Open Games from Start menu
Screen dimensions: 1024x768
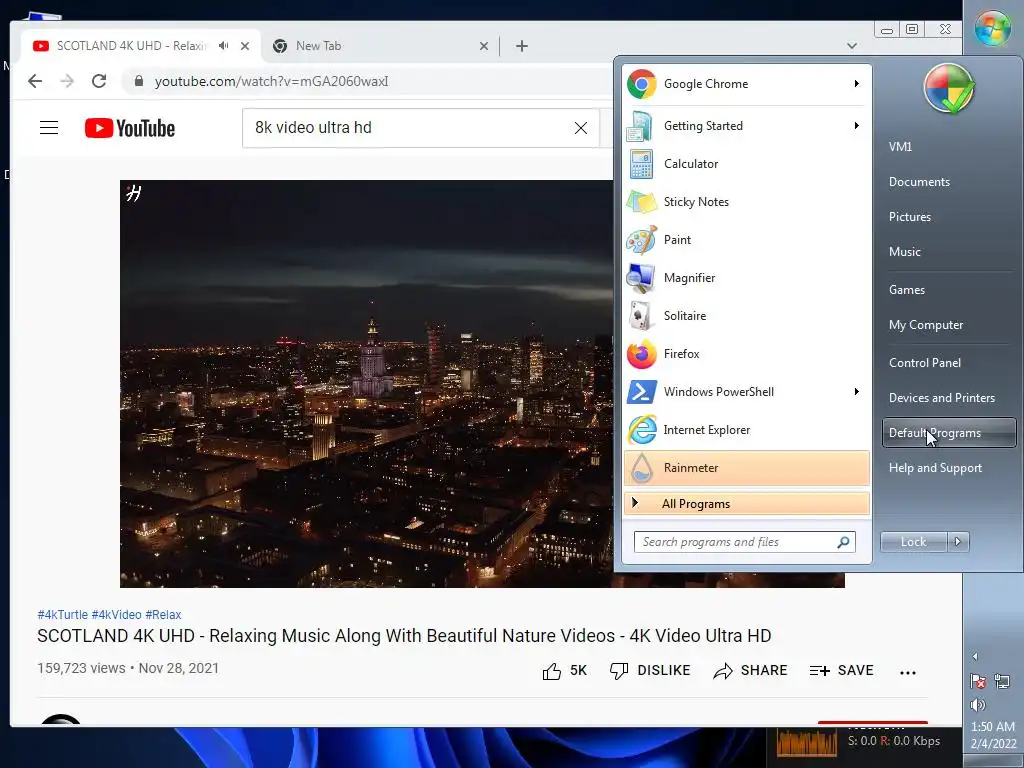pyautogui.click(x=906, y=290)
